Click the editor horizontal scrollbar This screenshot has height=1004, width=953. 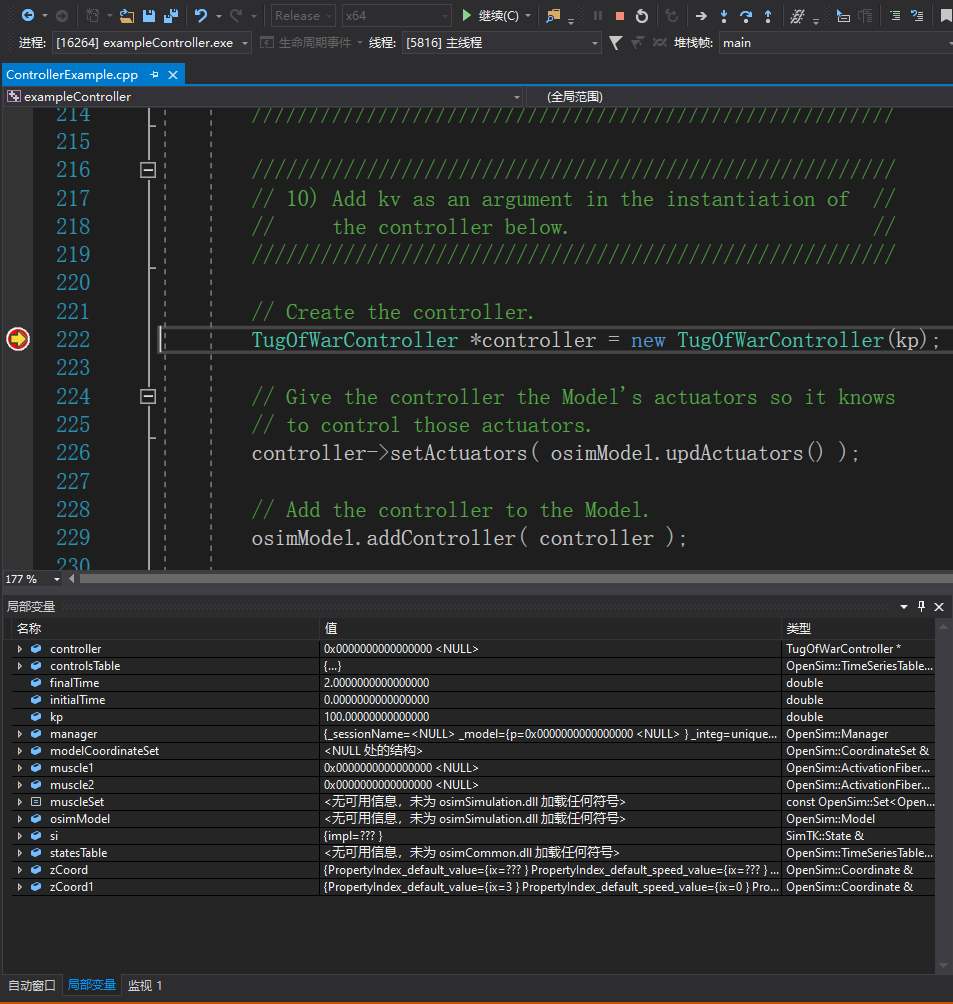(500, 579)
